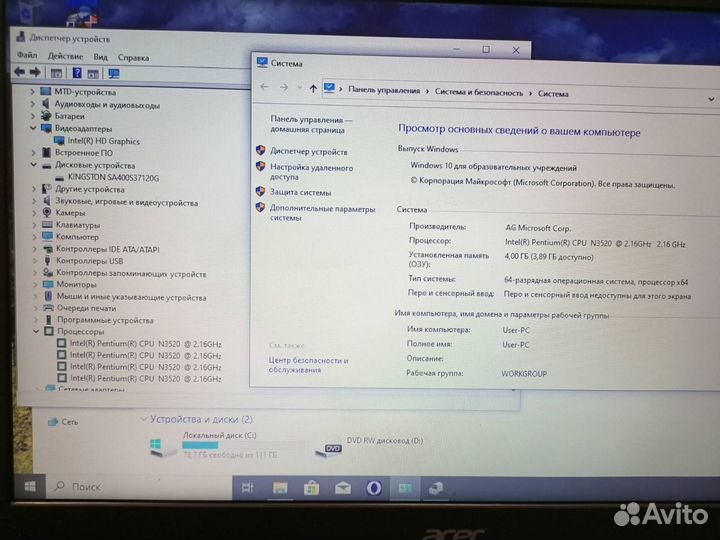
Task: Click the shield icon beside Защита системы
Action: (260, 191)
